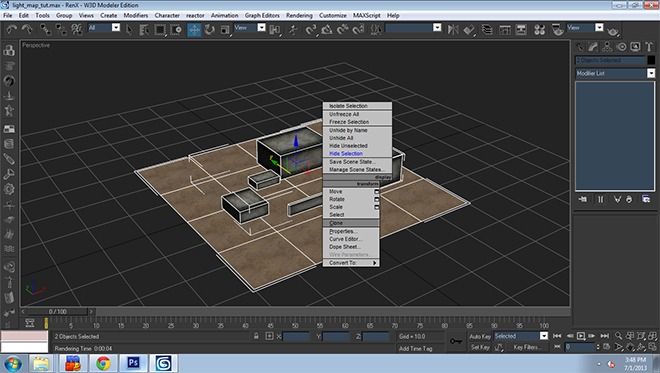Click the Zoom viewport navigation icon
Viewport: 660px width, 373px height.
click(618, 336)
